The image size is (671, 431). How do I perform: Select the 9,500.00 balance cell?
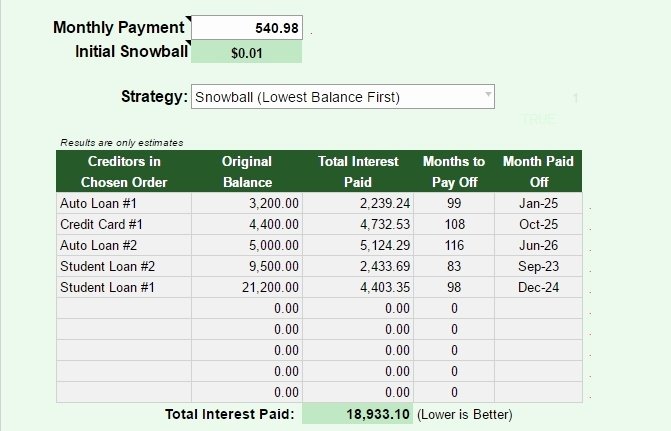[x=247, y=266]
